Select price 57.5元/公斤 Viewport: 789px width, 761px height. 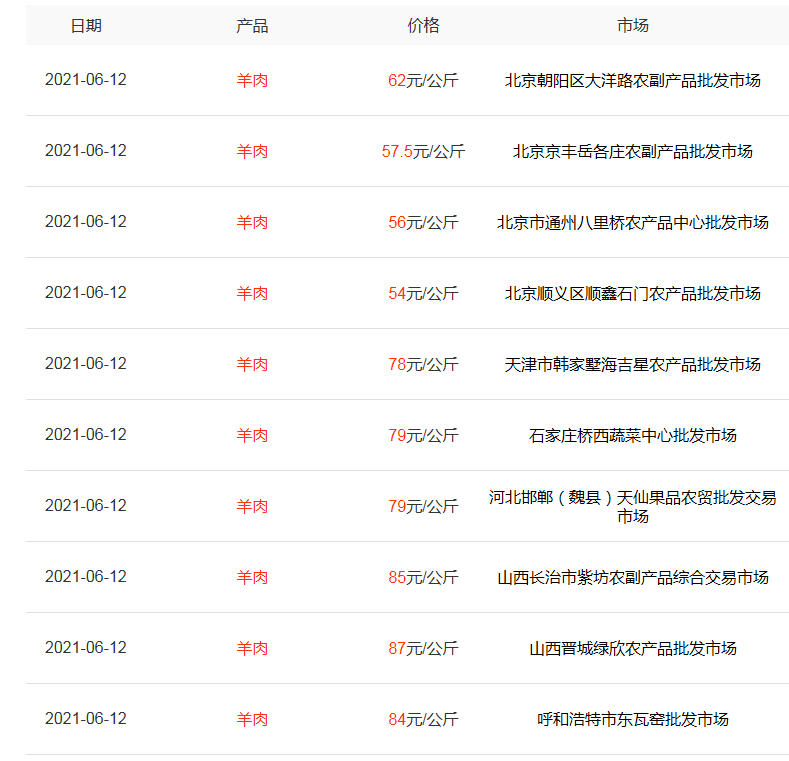[423, 151]
